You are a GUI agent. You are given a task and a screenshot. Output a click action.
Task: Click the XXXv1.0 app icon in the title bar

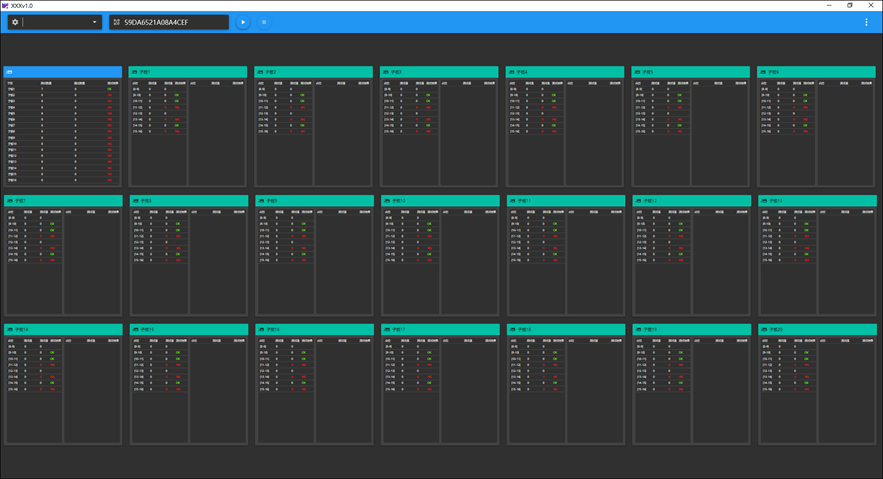[x=5, y=5]
